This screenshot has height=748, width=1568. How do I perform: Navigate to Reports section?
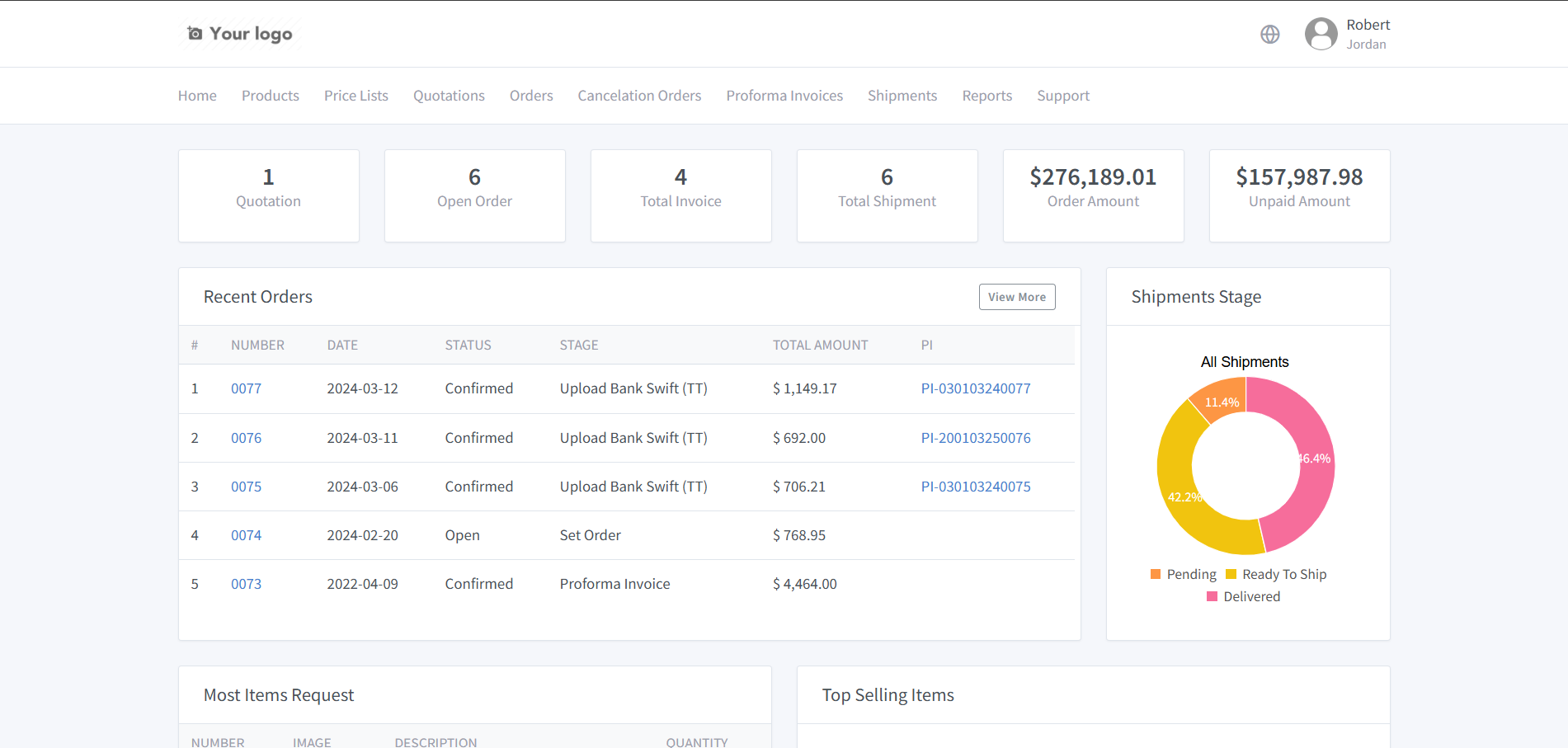click(986, 96)
